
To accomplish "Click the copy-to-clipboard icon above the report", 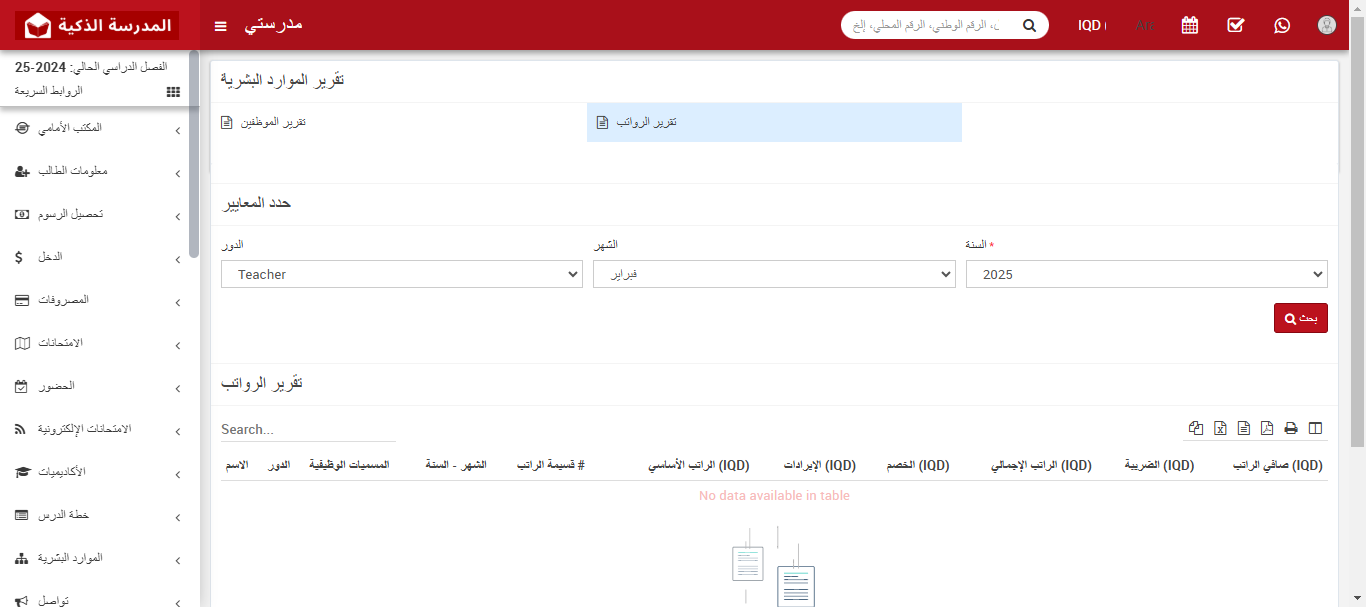I will tap(1196, 428).
